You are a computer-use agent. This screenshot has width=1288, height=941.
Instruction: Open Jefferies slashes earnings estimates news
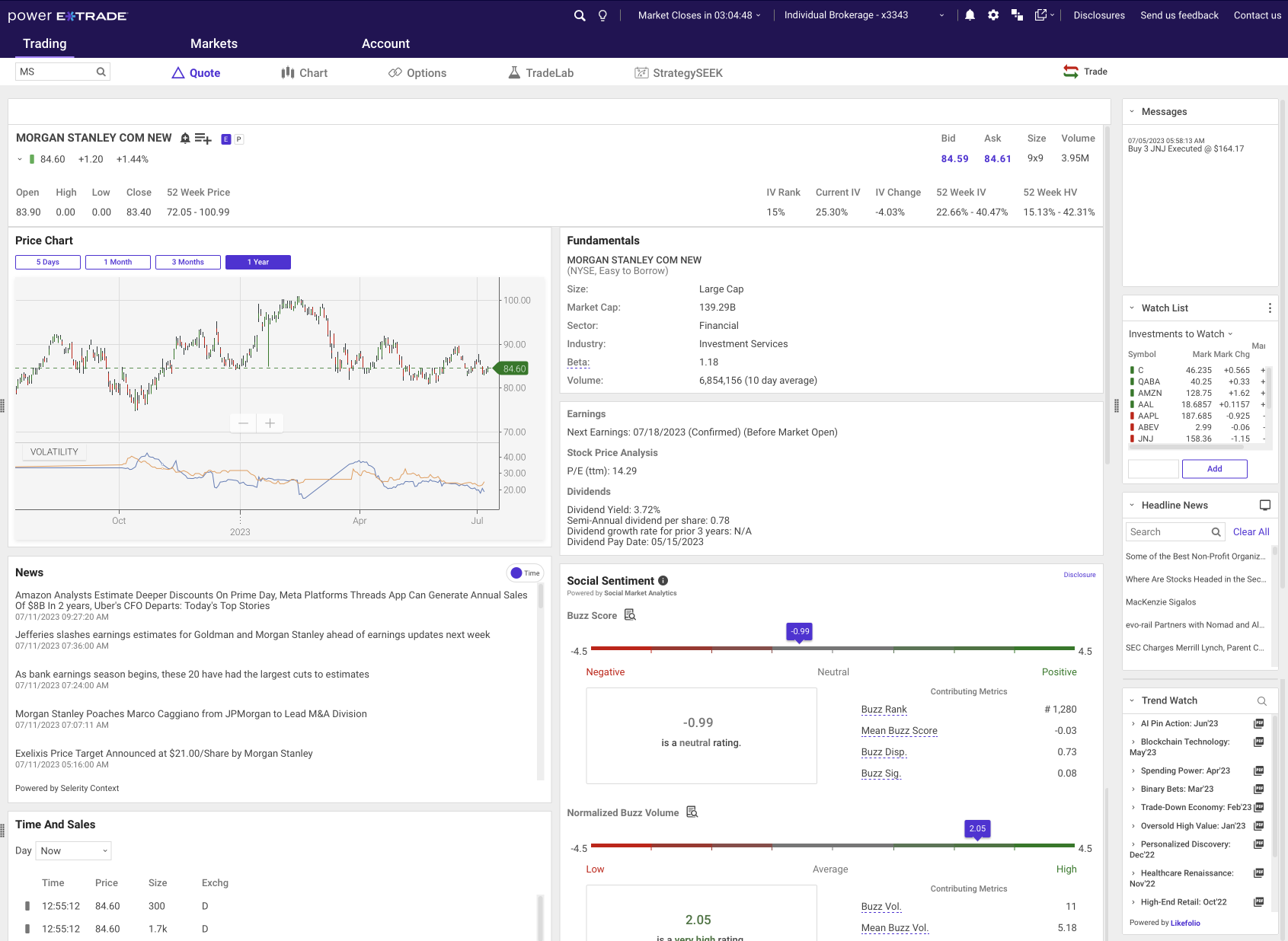pos(253,635)
